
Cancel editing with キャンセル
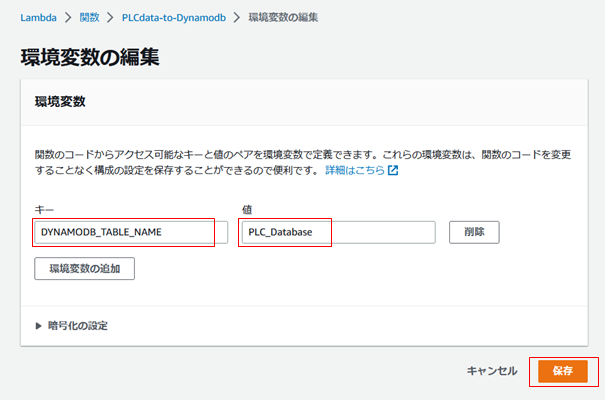(492, 371)
